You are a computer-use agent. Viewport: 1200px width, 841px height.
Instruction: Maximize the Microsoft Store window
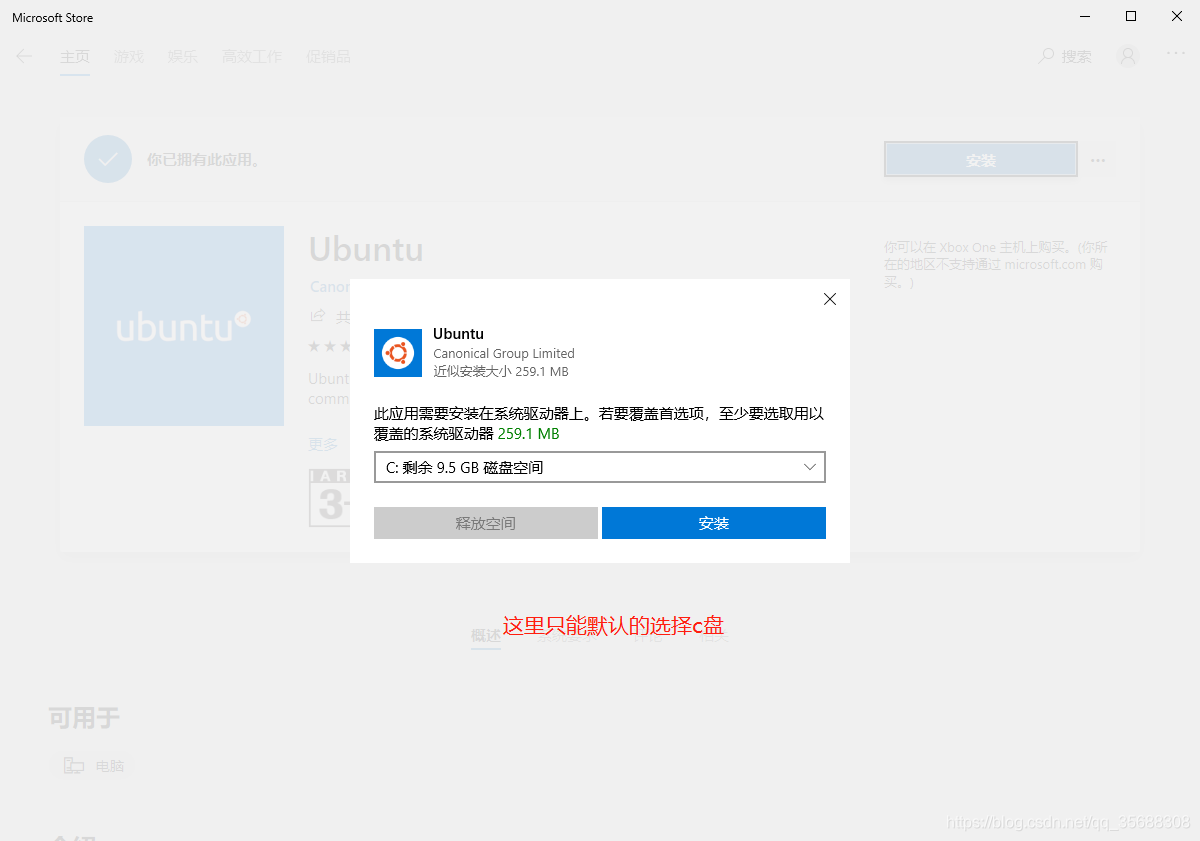[x=1131, y=16]
